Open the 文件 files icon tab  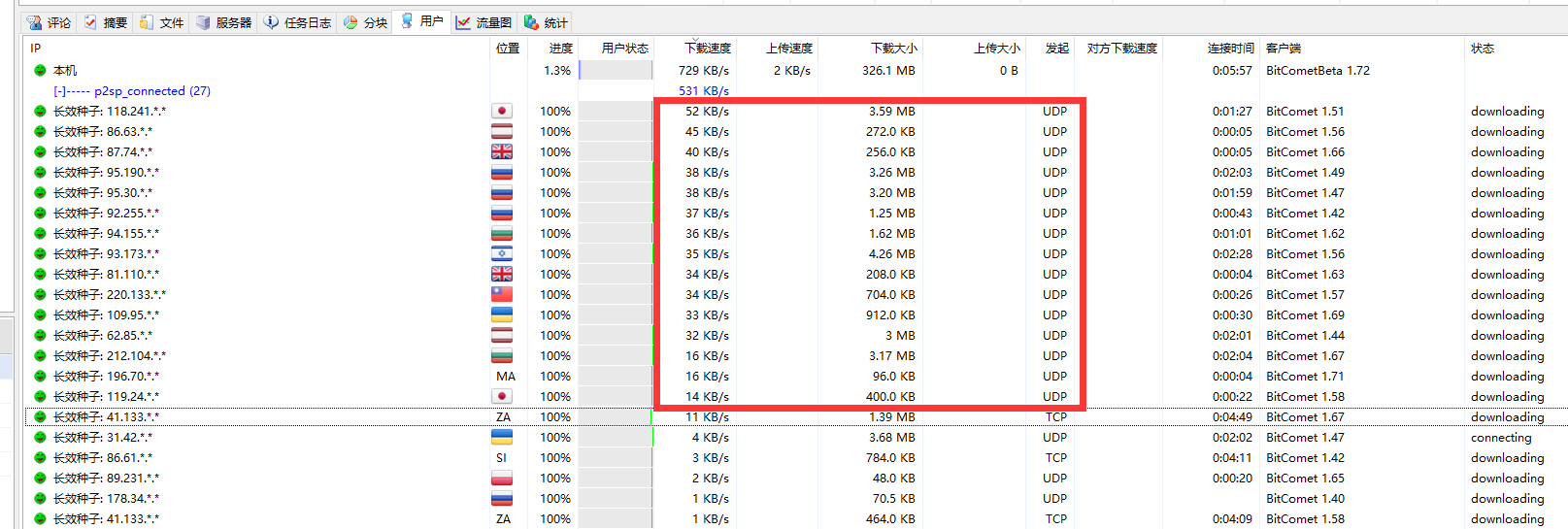click(x=147, y=22)
